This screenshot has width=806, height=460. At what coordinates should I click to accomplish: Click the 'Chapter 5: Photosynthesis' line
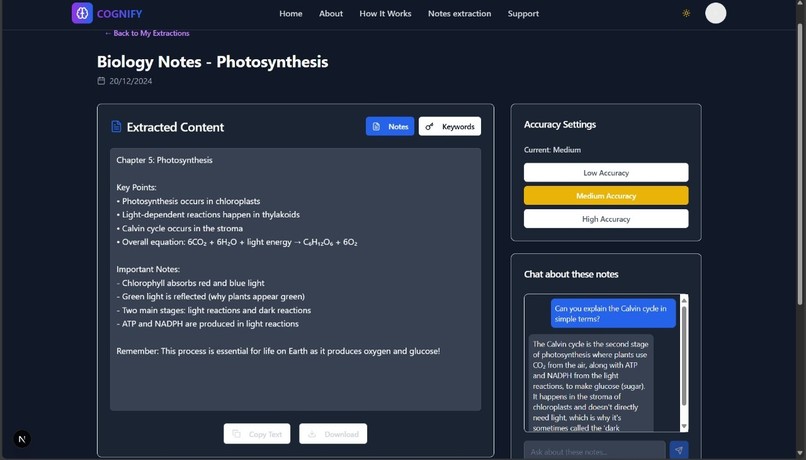164,160
